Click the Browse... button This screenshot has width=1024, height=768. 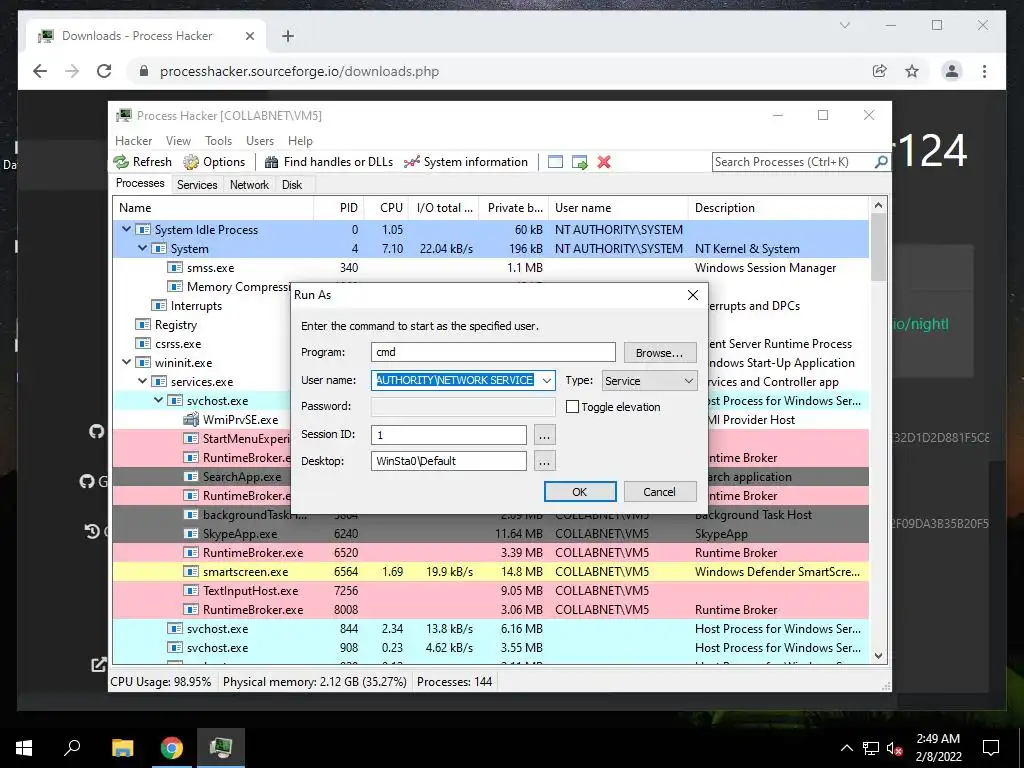(x=660, y=353)
